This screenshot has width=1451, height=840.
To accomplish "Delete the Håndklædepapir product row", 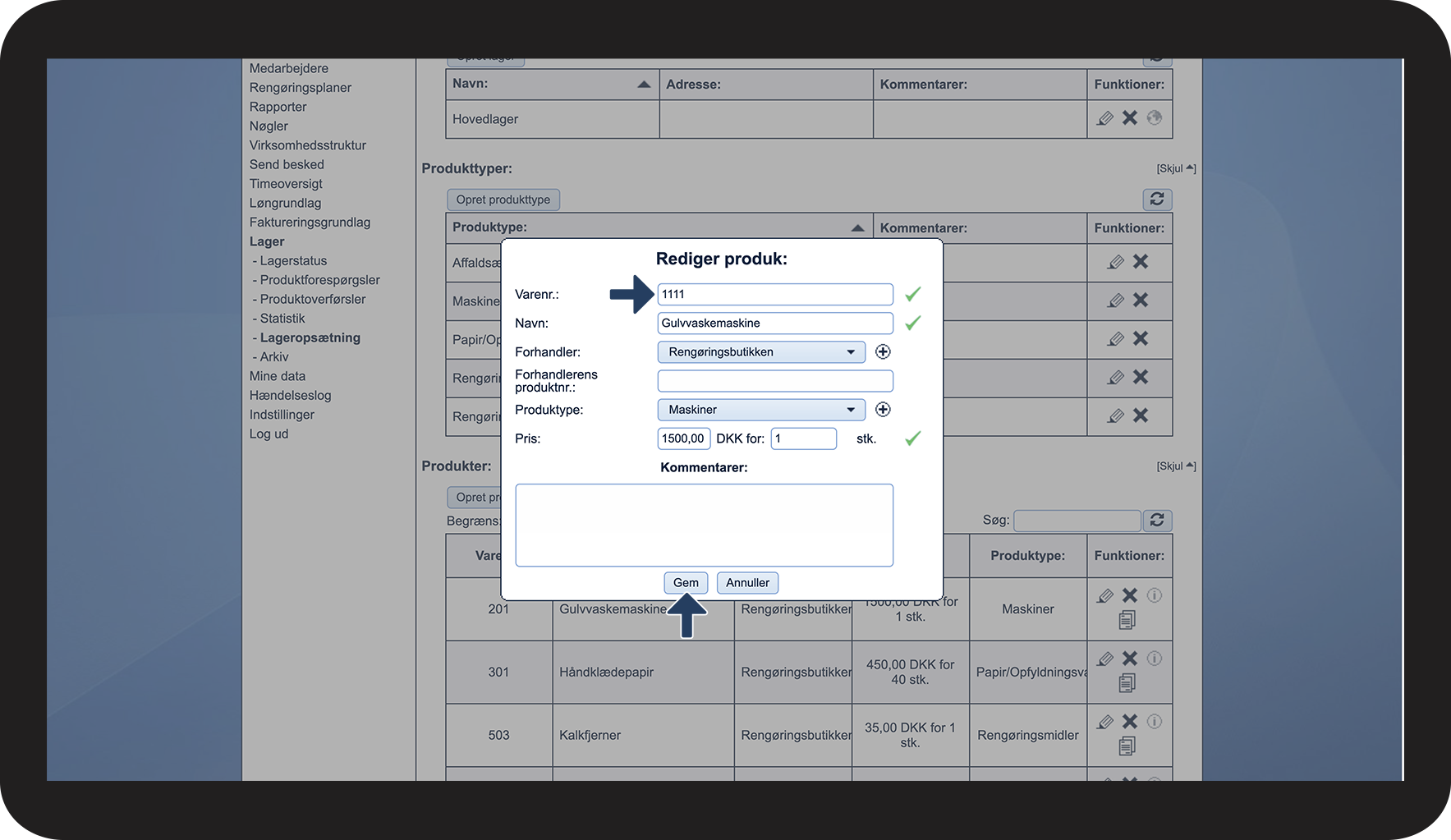I will (1130, 659).
